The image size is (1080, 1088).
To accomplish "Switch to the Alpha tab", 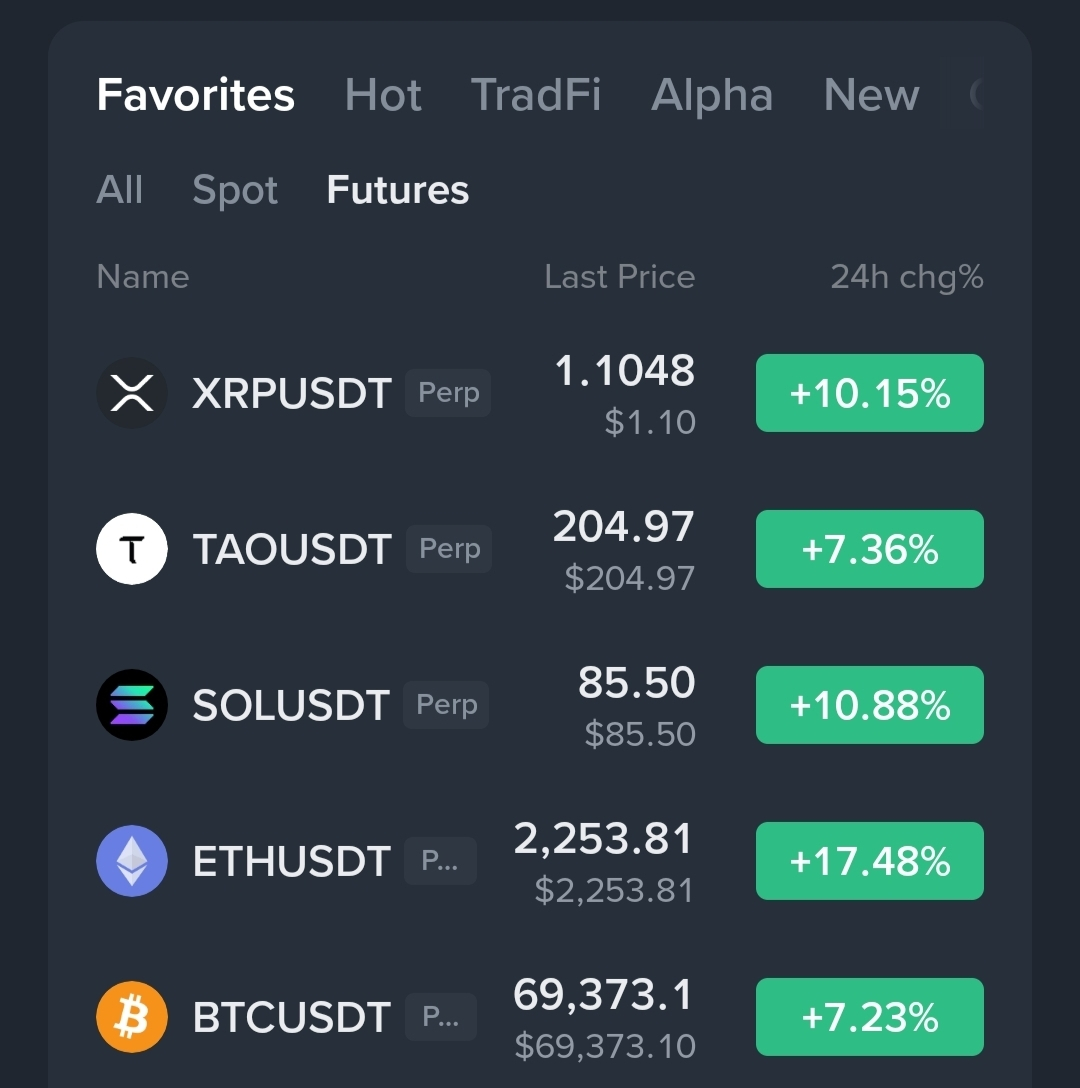I will point(712,94).
